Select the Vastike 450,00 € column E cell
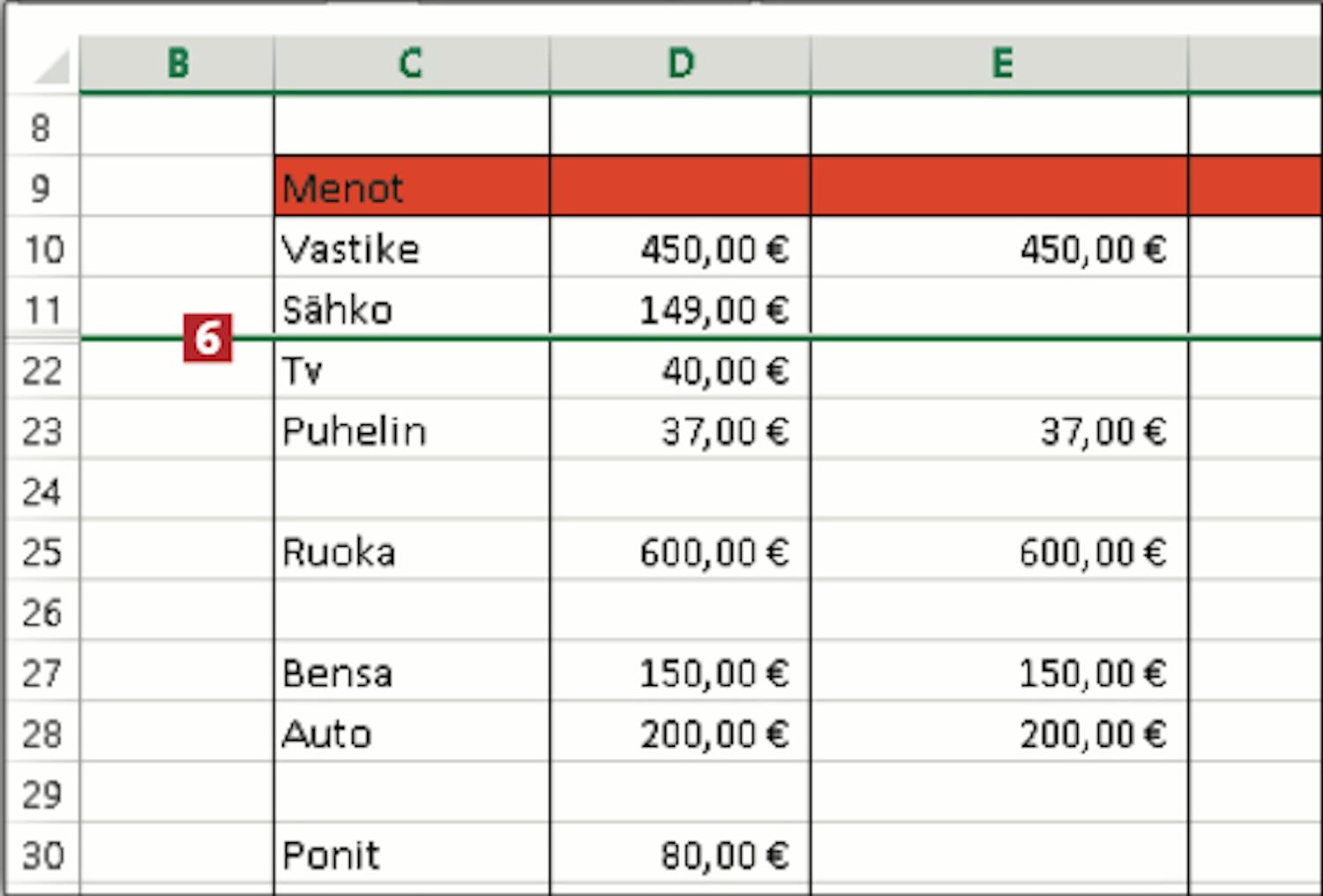This screenshot has height=896, width=1323. [999, 248]
